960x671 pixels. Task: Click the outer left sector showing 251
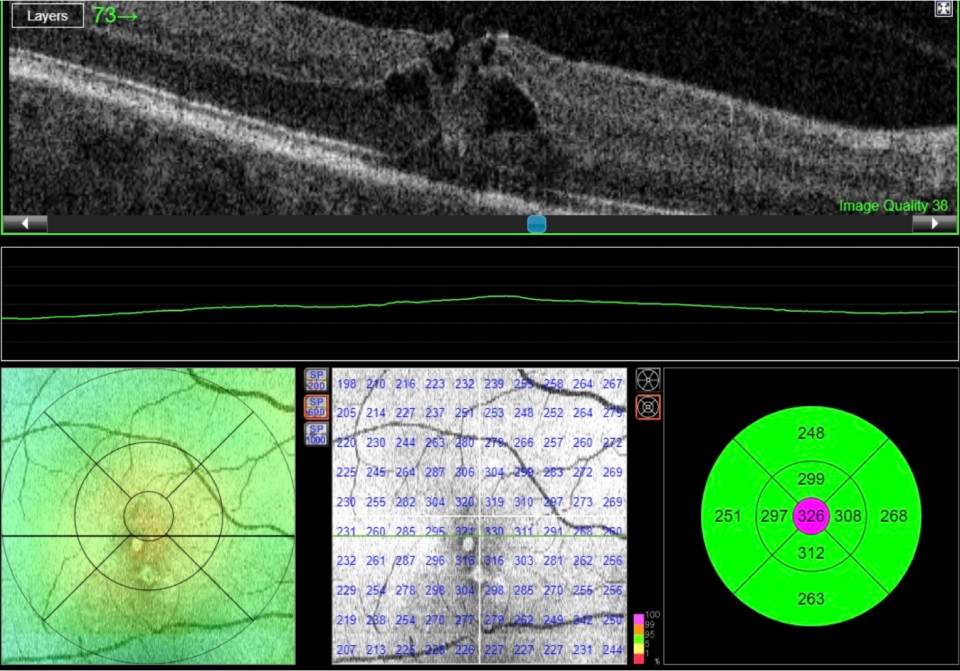pyautogui.click(x=728, y=516)
